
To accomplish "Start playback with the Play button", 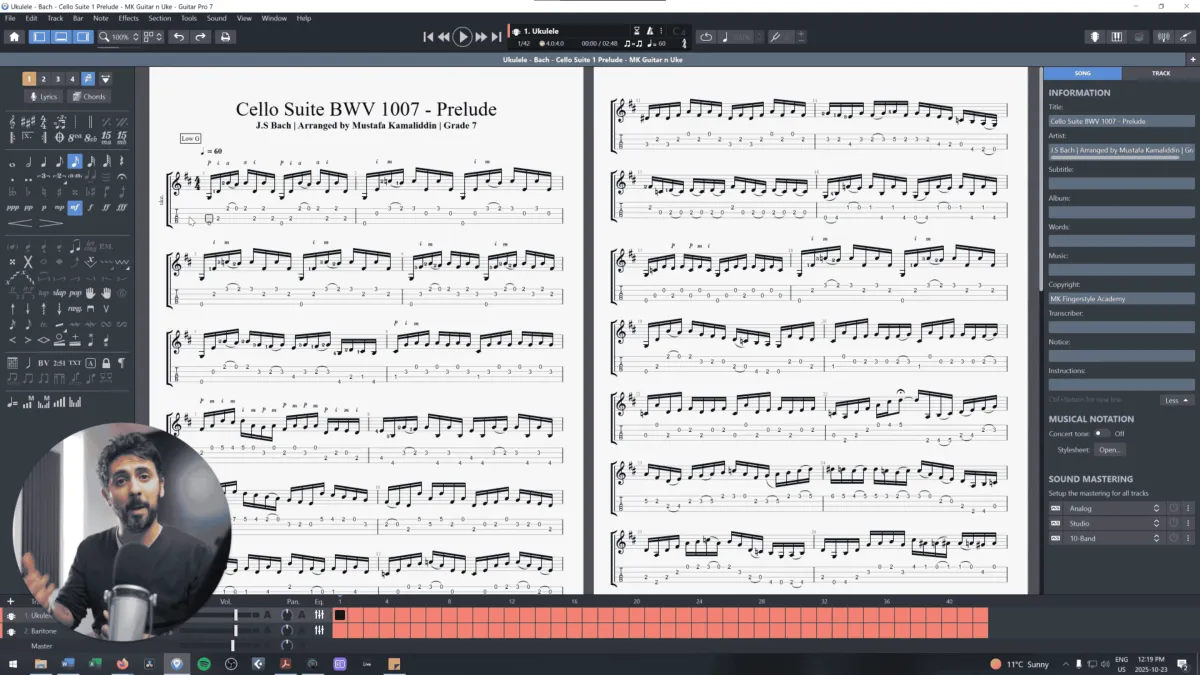I will (462, 37).
